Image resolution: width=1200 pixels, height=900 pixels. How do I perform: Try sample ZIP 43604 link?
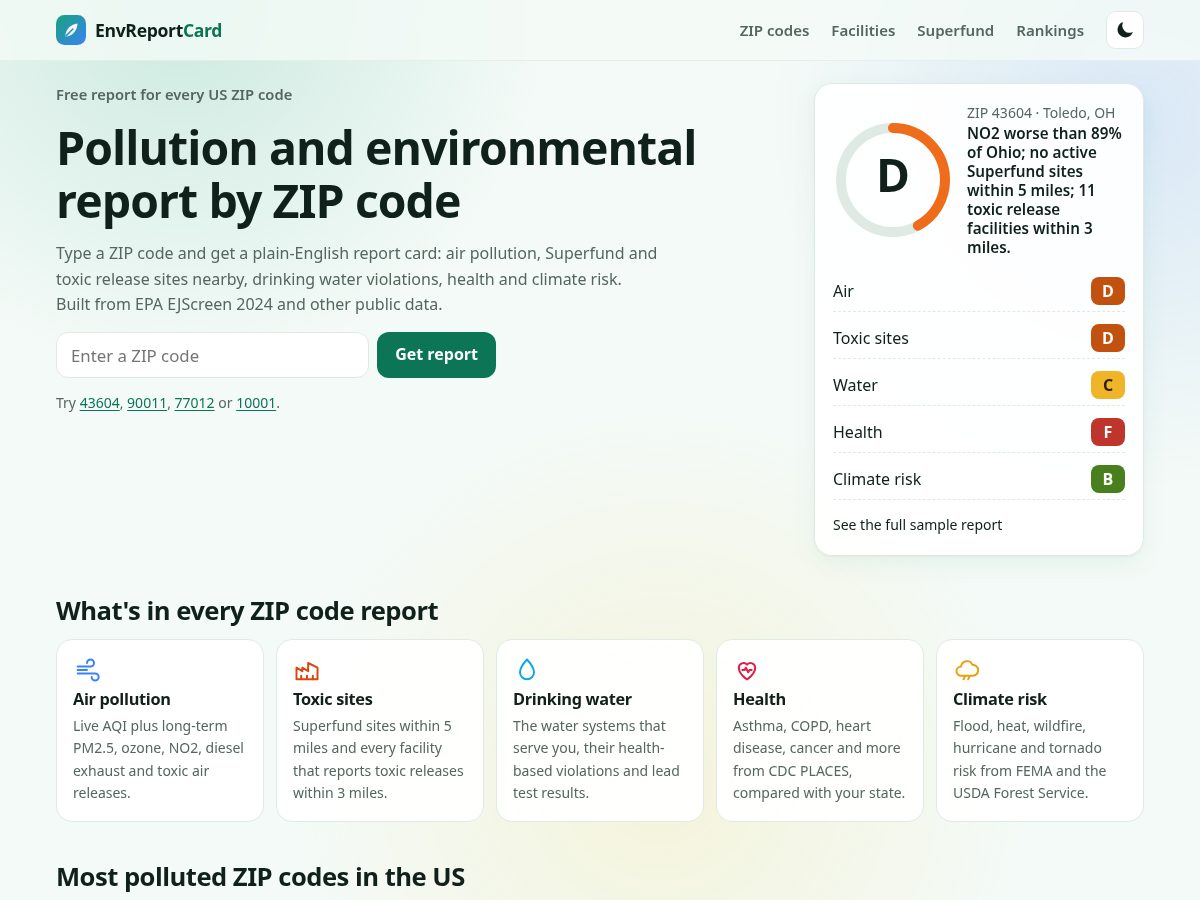pos(100,403)
